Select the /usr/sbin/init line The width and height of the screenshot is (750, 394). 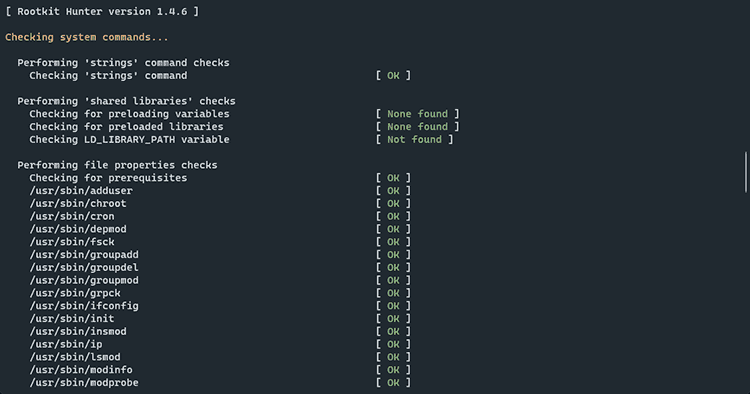coord(72,319)
